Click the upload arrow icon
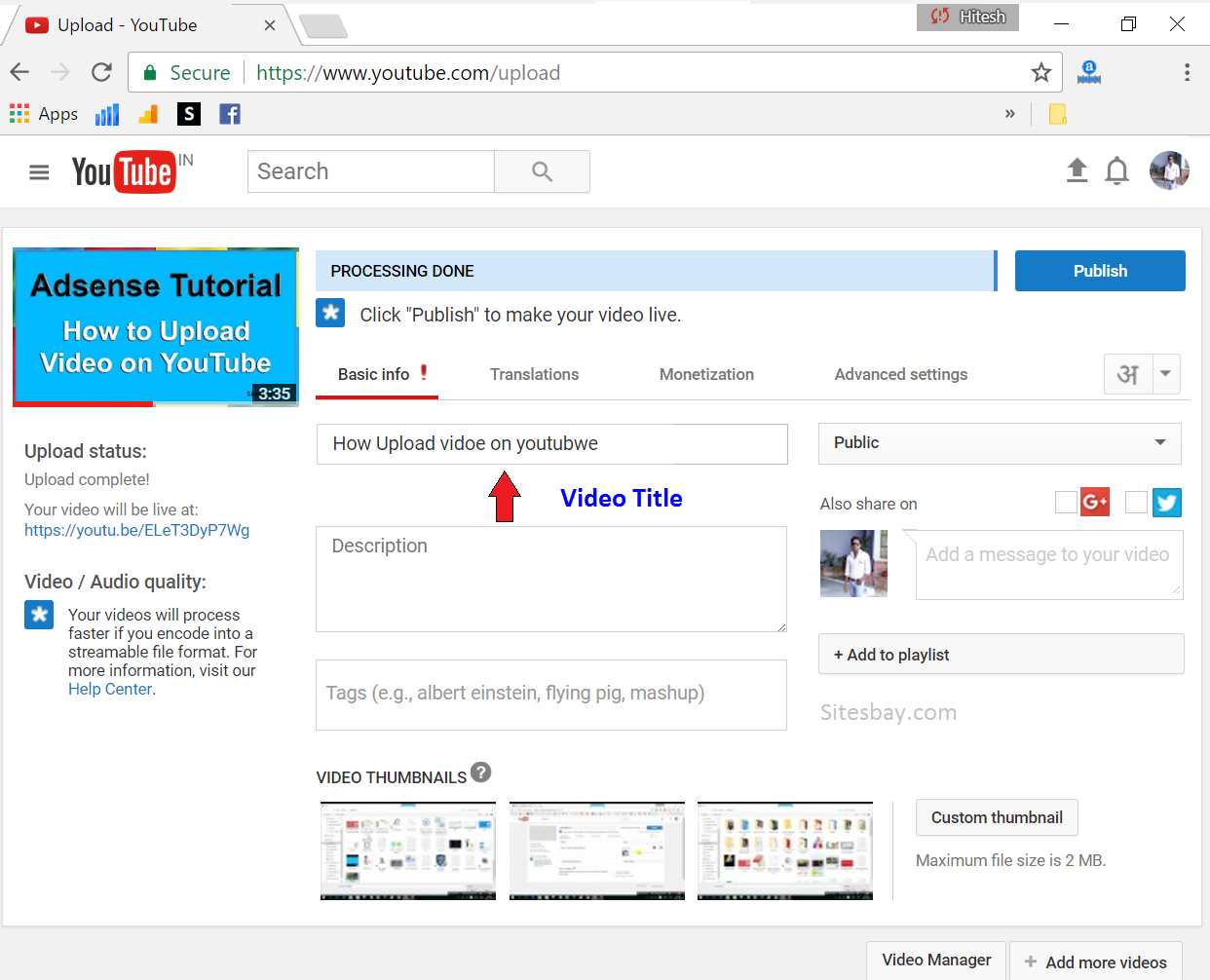1210x980 pixels. pos(1077,170)
